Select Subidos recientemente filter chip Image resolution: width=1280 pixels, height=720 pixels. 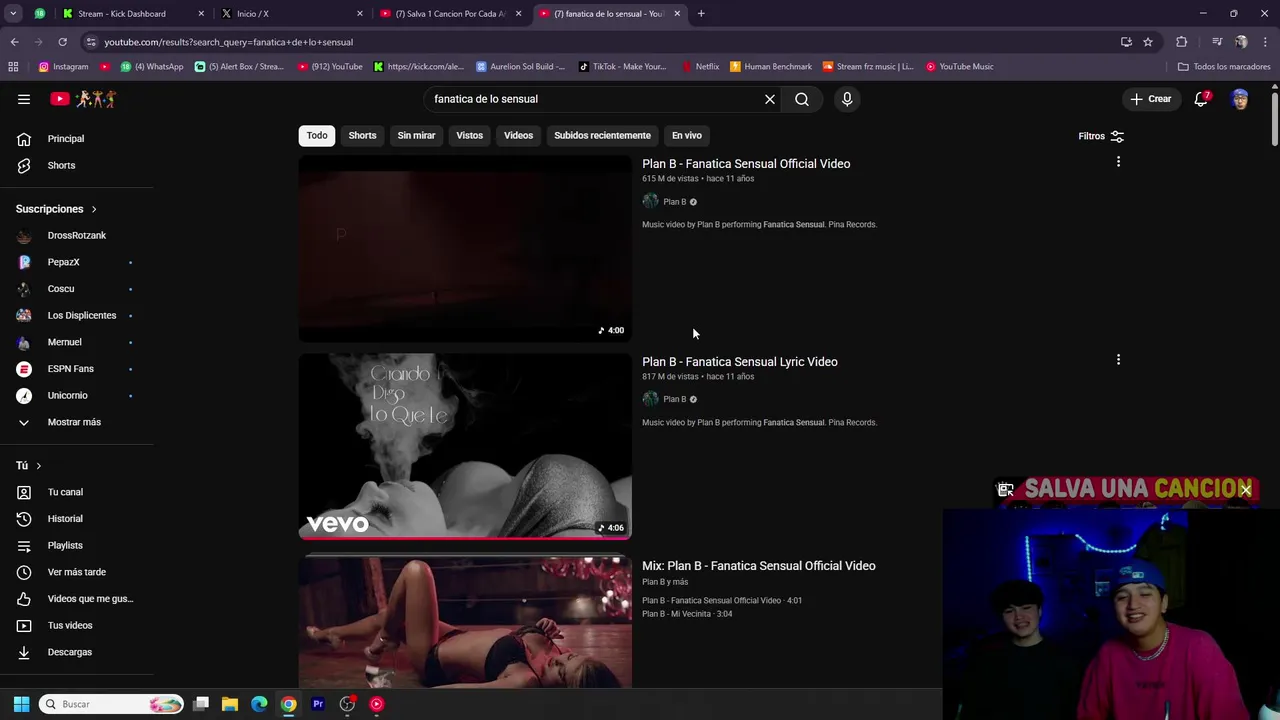(602, 135)
